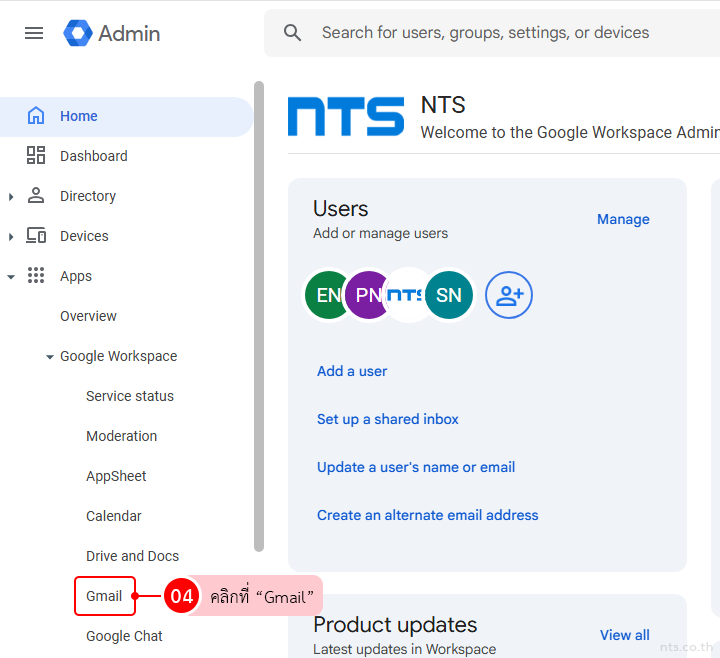The width and height of the screenshot is (720, 658).
Task: Expand the Directory tree arrow
Action: tap(11, 197)
